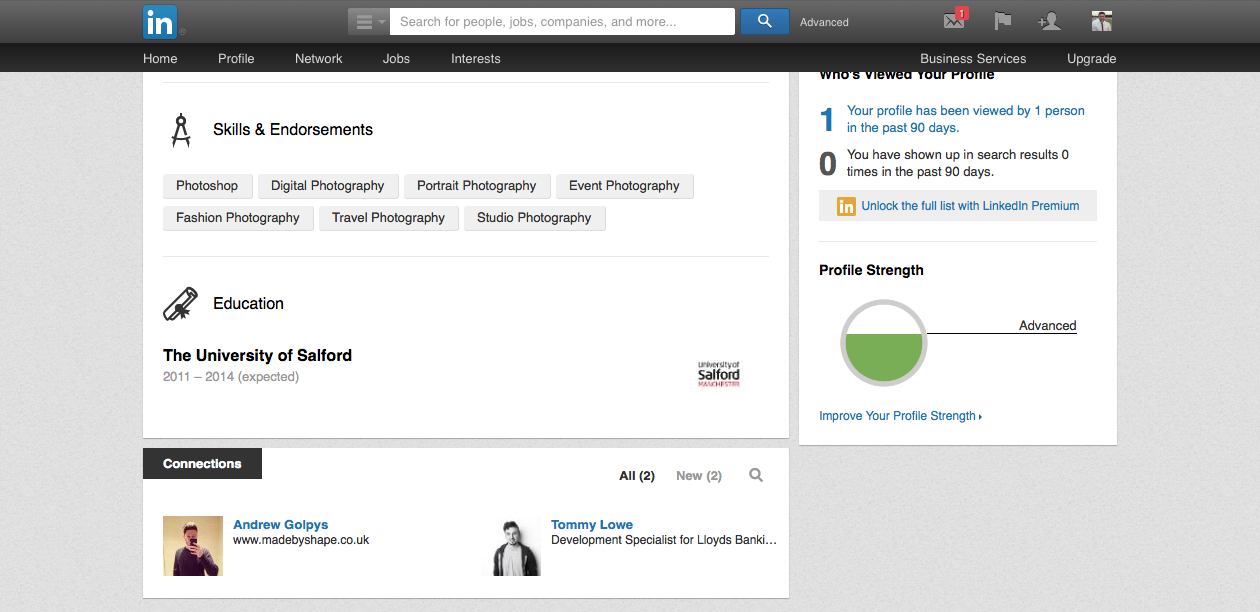
Task: Open the Network menu
Action: tap(319, 58)
